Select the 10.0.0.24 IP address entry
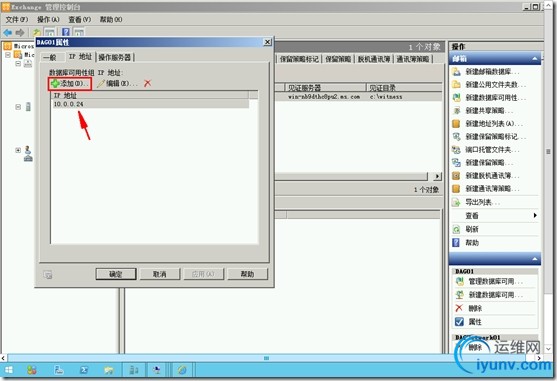This screenshot has width=557, height=381. (151, 104)
